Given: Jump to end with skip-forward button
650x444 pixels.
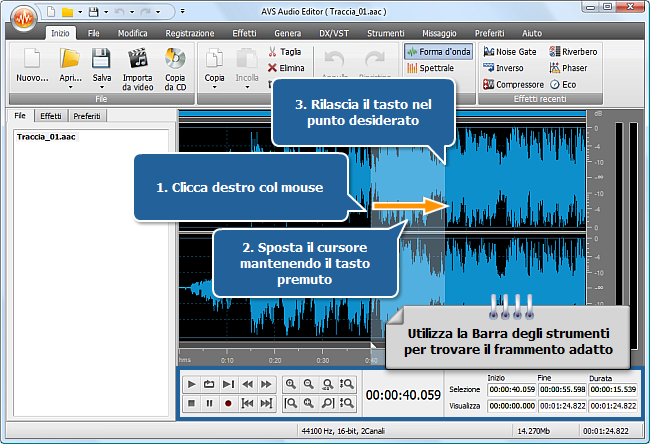Looking at the screenshot, I should coord(266,403).
